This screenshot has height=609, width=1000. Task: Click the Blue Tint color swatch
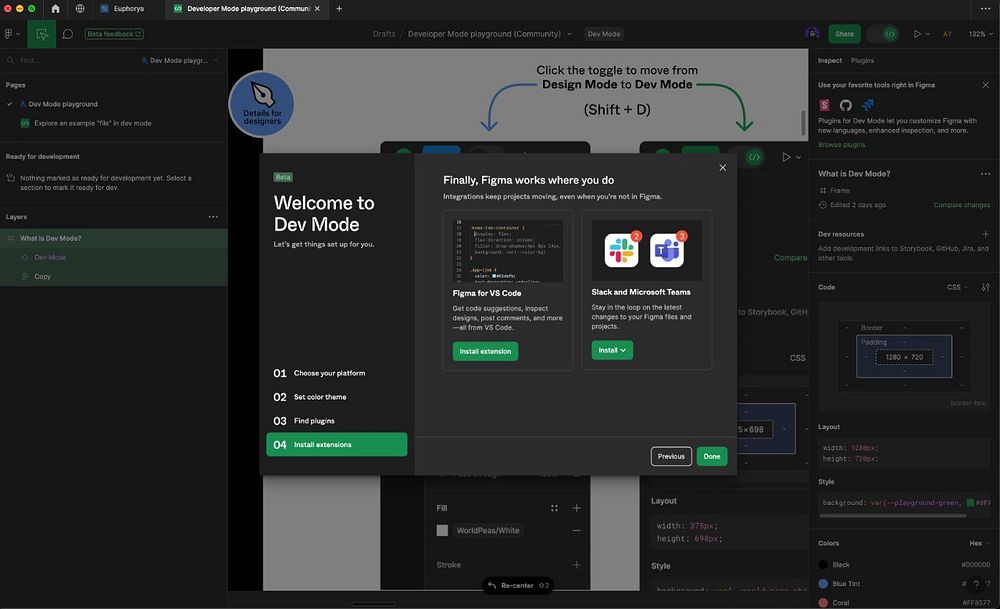tap(823, 583)
